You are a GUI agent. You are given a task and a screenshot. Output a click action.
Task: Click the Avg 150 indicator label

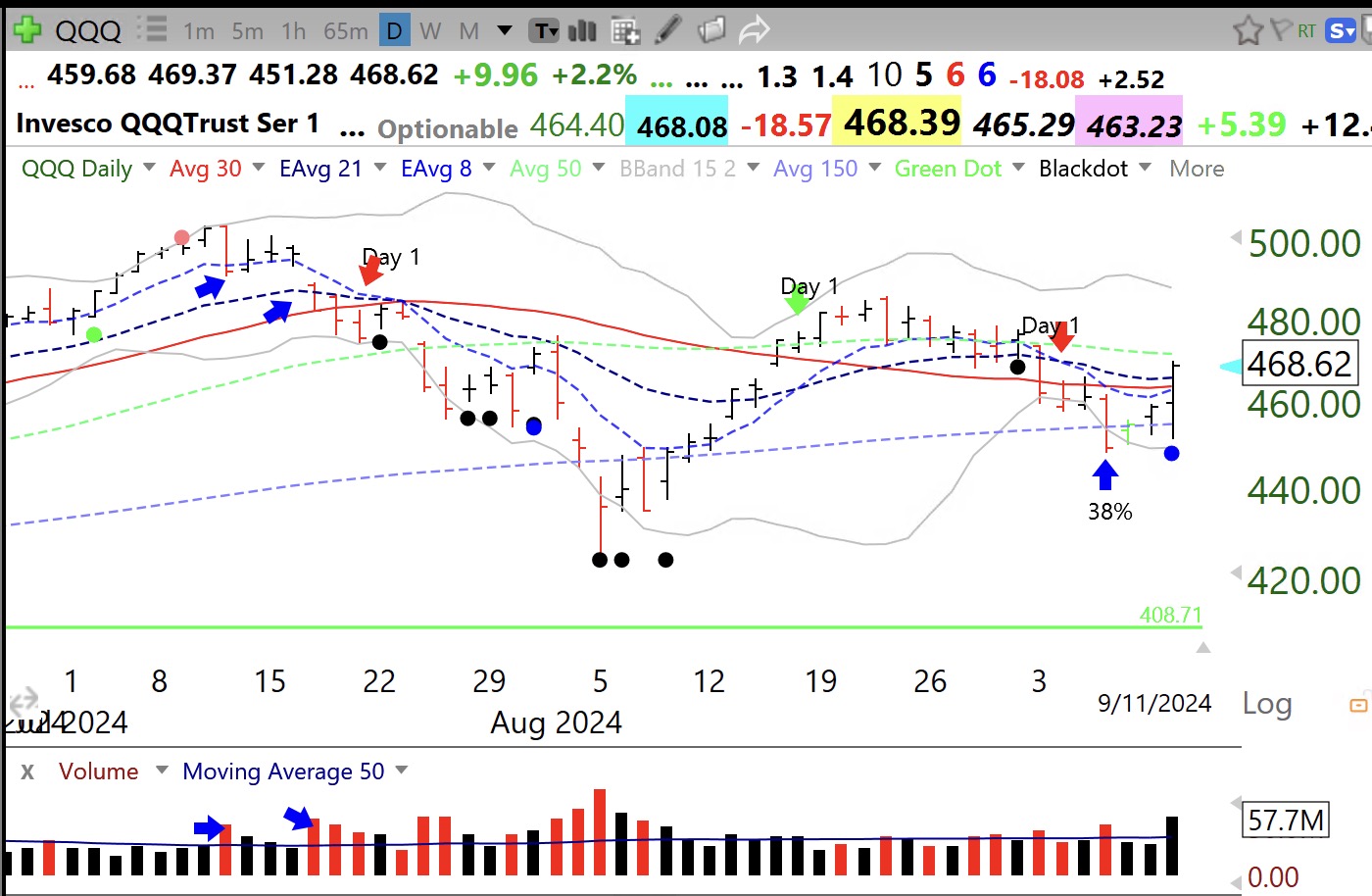pos(815,169)
